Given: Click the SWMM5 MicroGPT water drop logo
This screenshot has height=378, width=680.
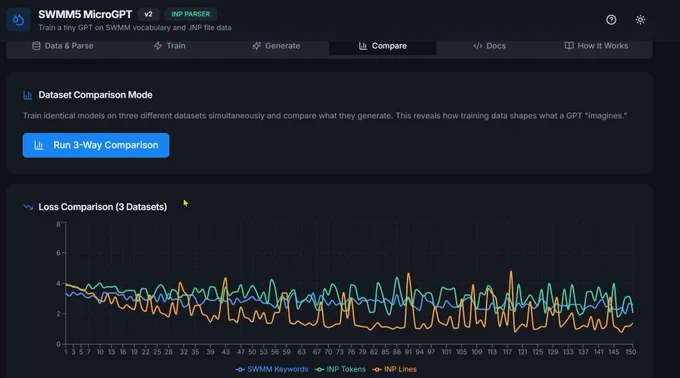Looking at the screenshot, I should [x=18, y=20].
